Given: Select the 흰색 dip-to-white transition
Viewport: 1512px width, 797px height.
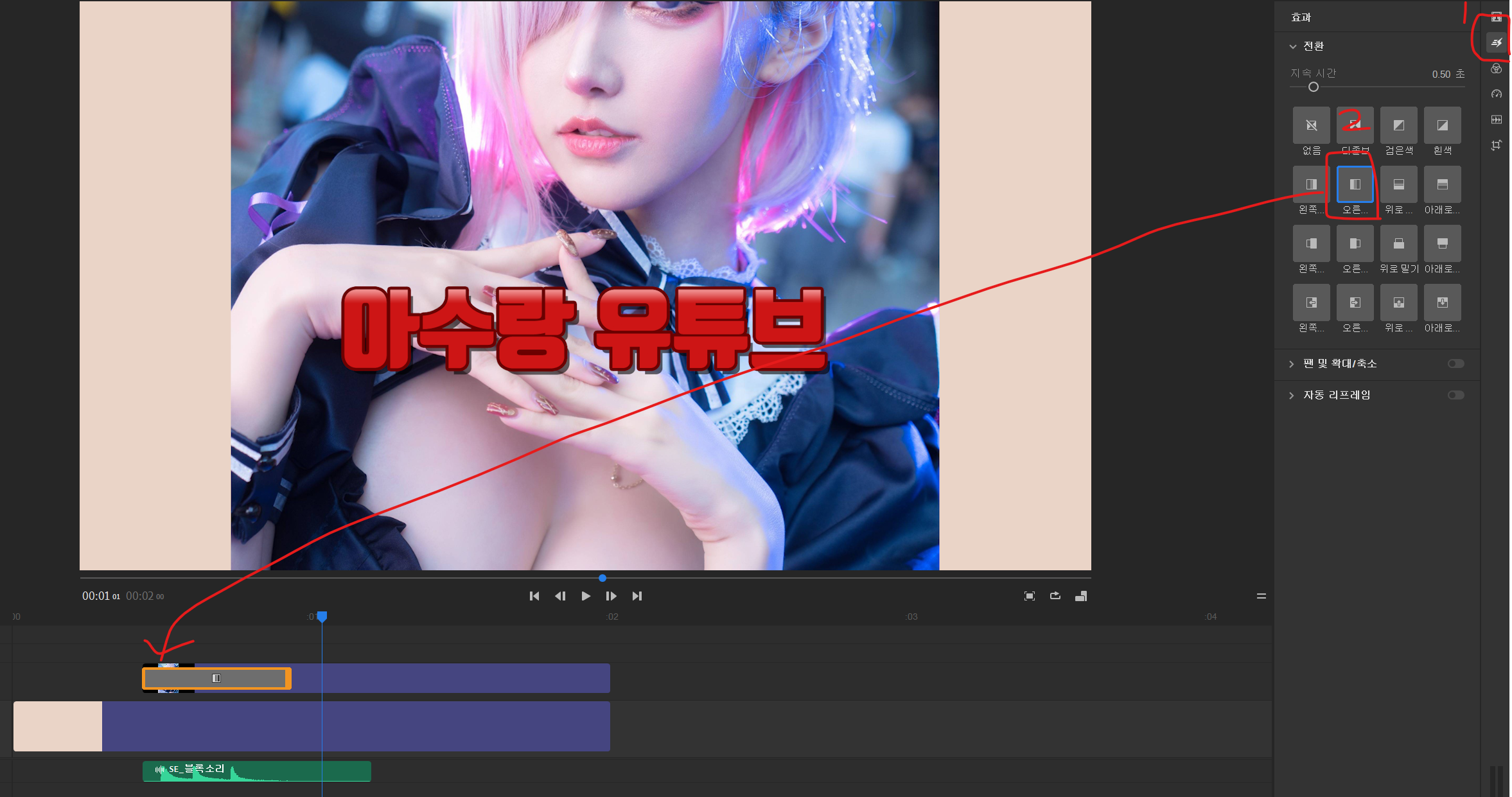Looking at the screenshot, I should tap(1442, 125).
